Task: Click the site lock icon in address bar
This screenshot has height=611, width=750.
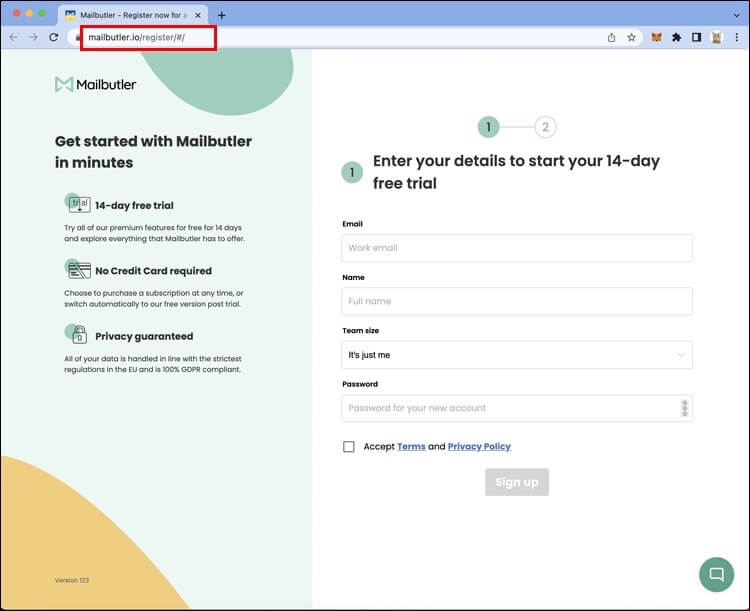Action: click(78, 37)
